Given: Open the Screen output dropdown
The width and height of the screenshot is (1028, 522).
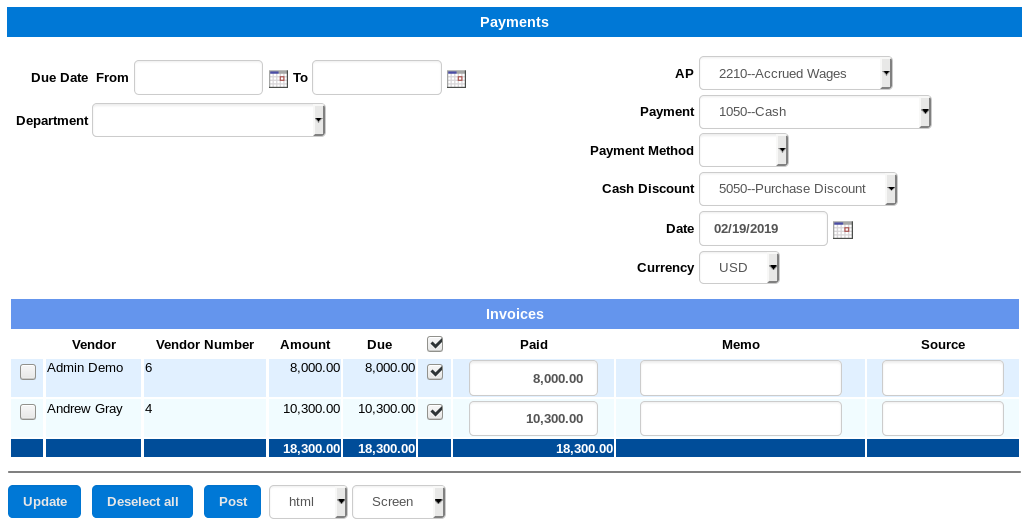Looking at the screenshot, I should click(399, 502).
